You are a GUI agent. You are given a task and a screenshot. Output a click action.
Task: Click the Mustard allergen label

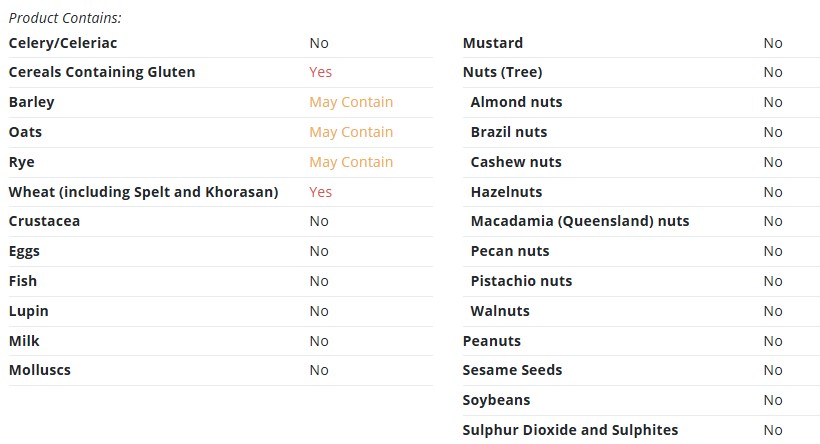click(x=493, y=43)
